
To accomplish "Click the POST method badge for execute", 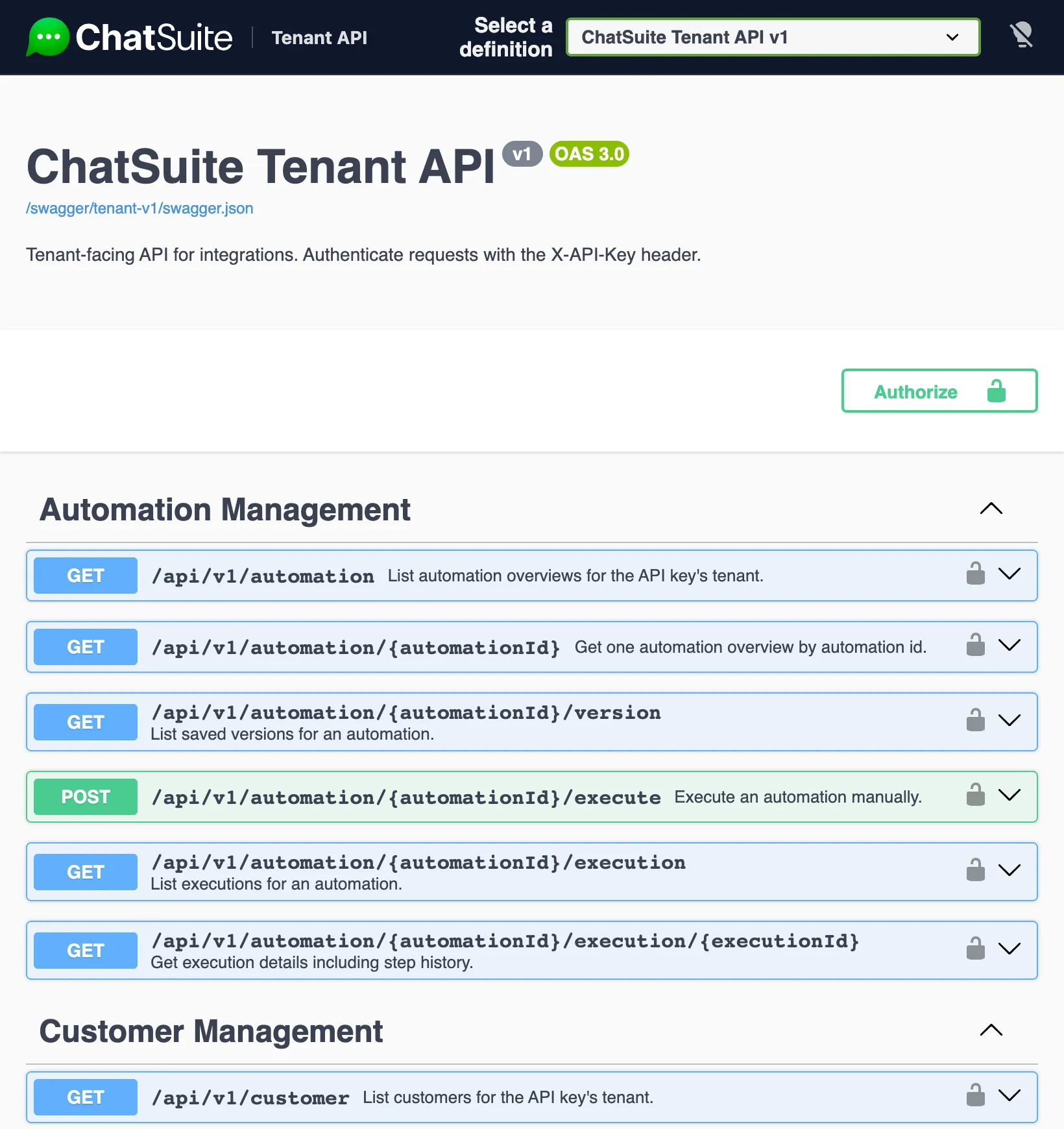I will click(x=86, y=797).
